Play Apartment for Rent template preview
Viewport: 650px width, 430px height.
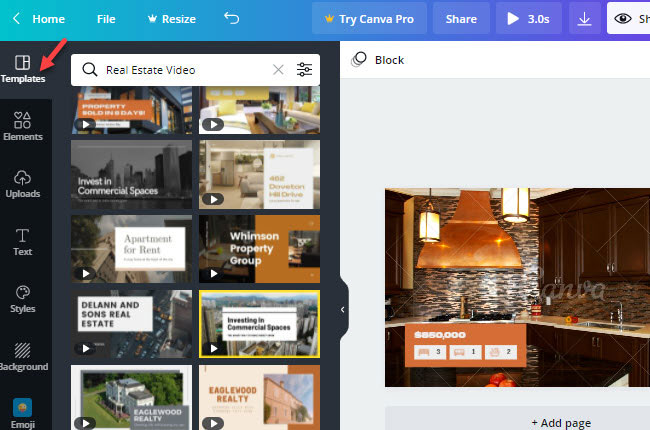pos(85,273)
